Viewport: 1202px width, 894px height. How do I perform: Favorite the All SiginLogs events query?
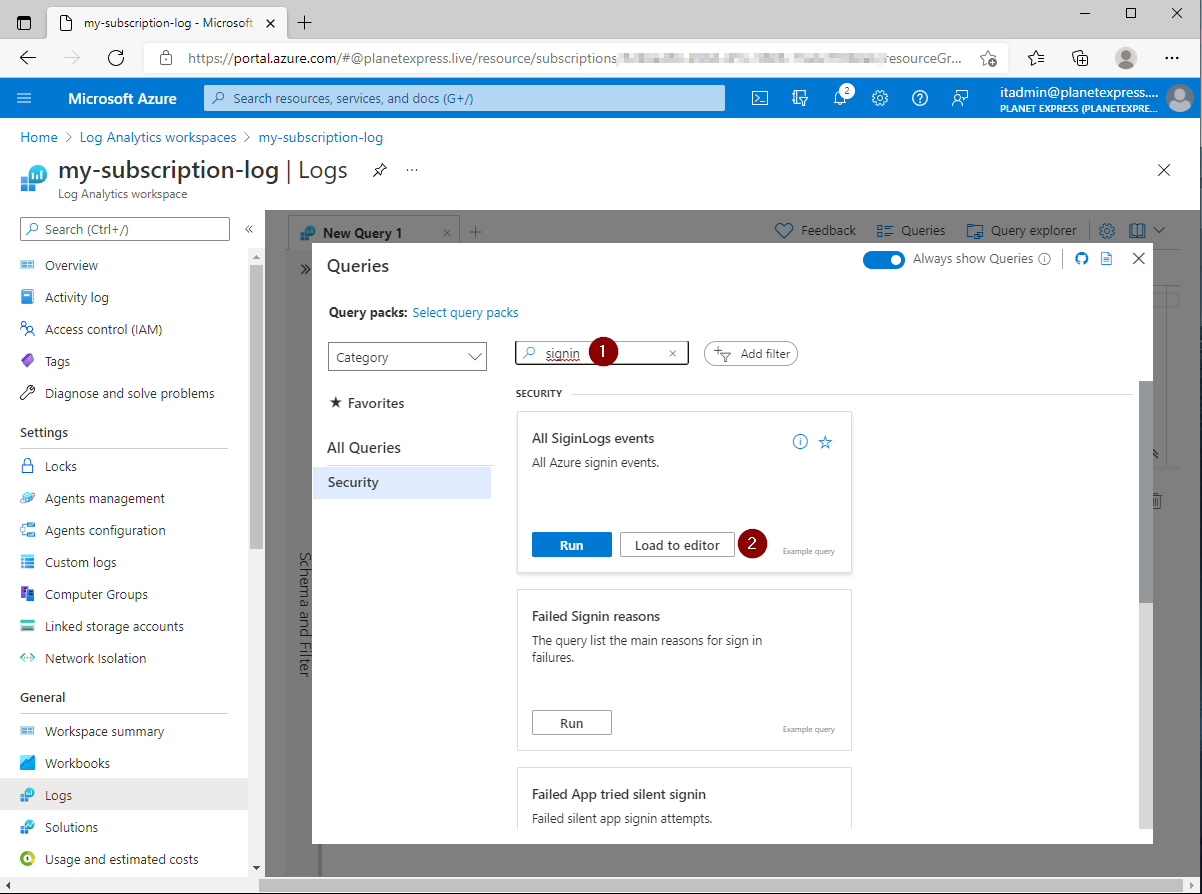coord(825,442)
